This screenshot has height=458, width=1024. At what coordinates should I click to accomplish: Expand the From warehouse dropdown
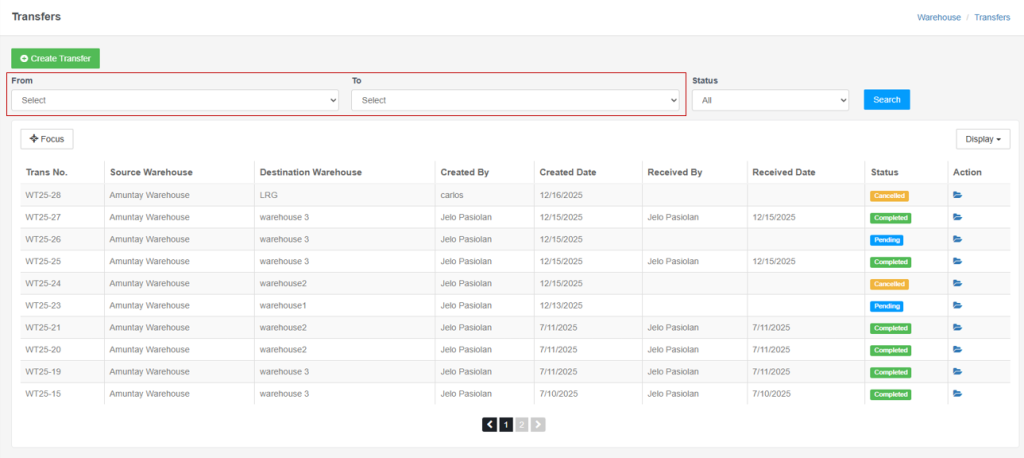[175, 100]
